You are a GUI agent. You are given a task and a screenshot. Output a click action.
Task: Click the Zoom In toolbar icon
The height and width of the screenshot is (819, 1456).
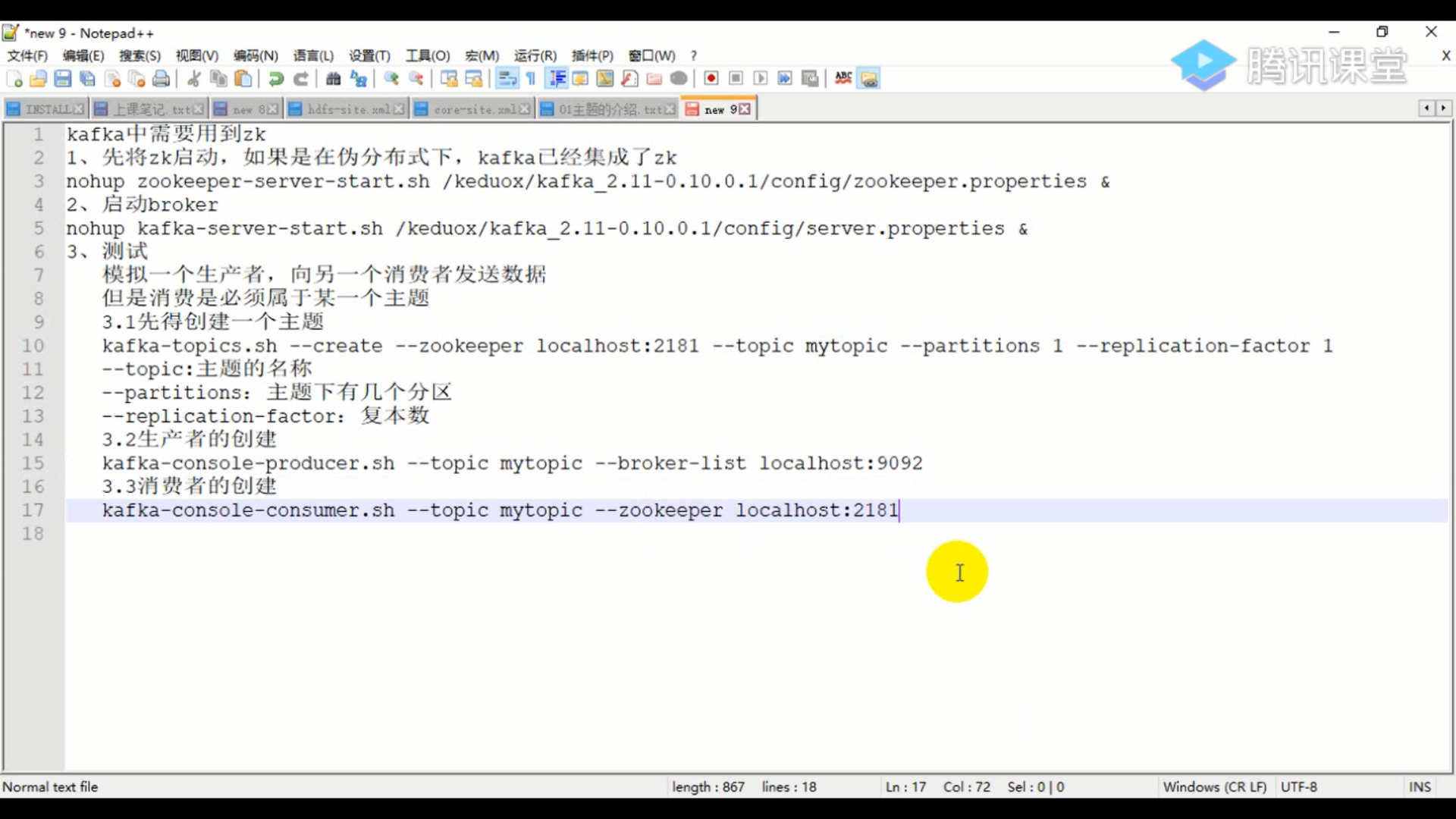click(391, 79)
